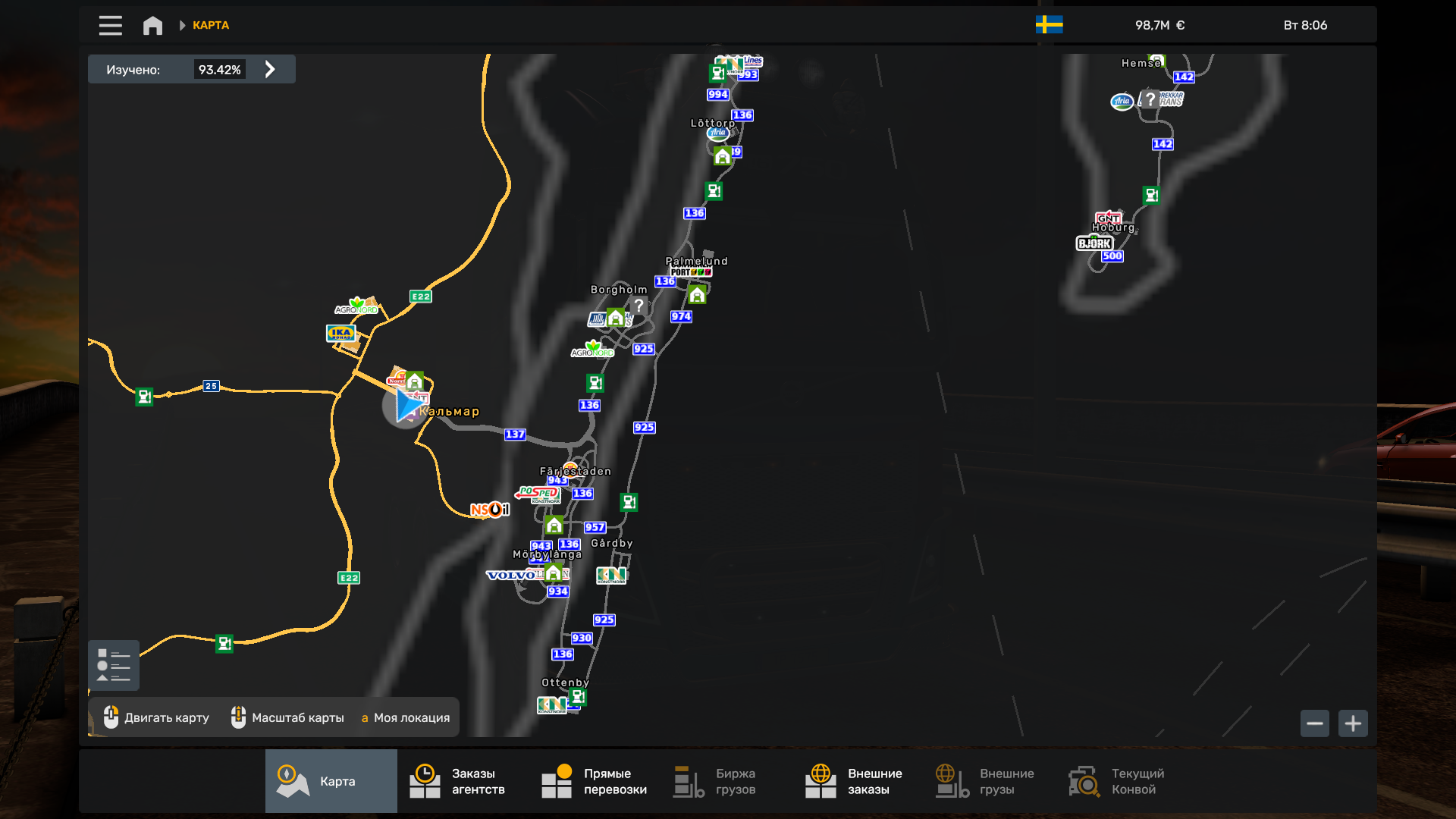
Task: Open the map legend panel button
Action: pos(114,665)
